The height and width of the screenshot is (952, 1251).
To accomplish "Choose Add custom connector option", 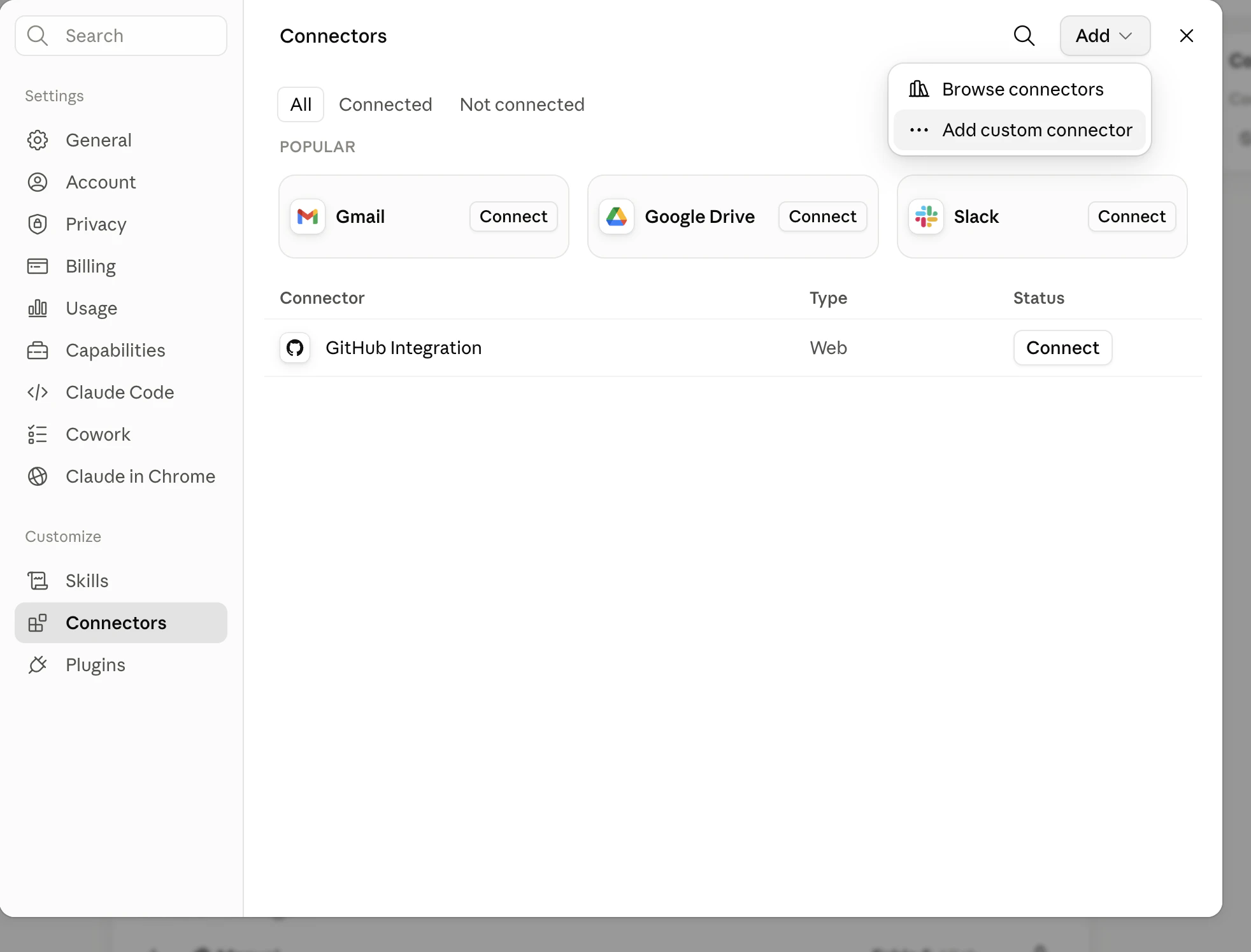I will [1020, 130].
